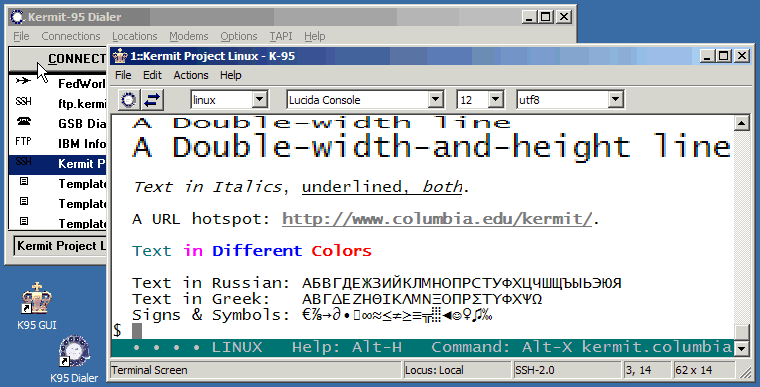Open the TAPI menu in the Dialer
Image resolution: width=760 pixels, height=387 pixels.
coord(281,36)
